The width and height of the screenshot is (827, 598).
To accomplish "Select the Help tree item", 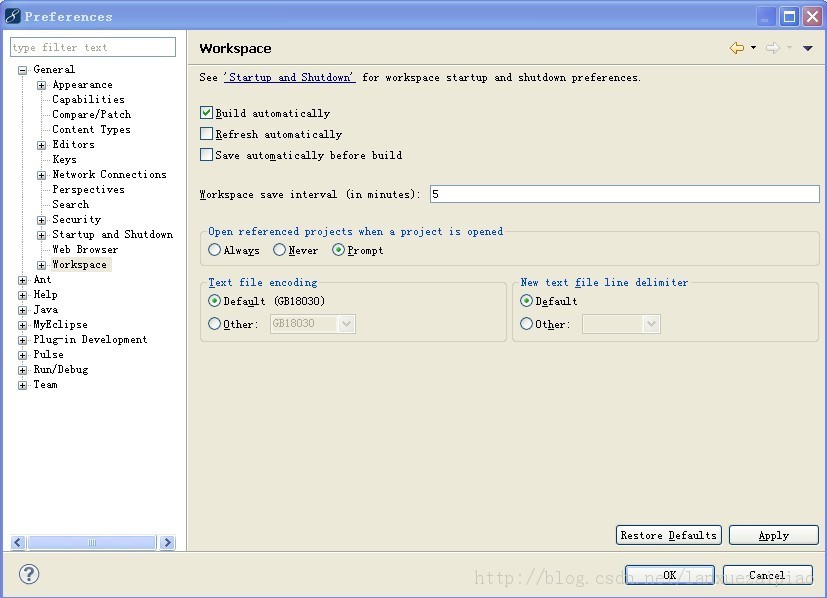I will coord(45,294).
